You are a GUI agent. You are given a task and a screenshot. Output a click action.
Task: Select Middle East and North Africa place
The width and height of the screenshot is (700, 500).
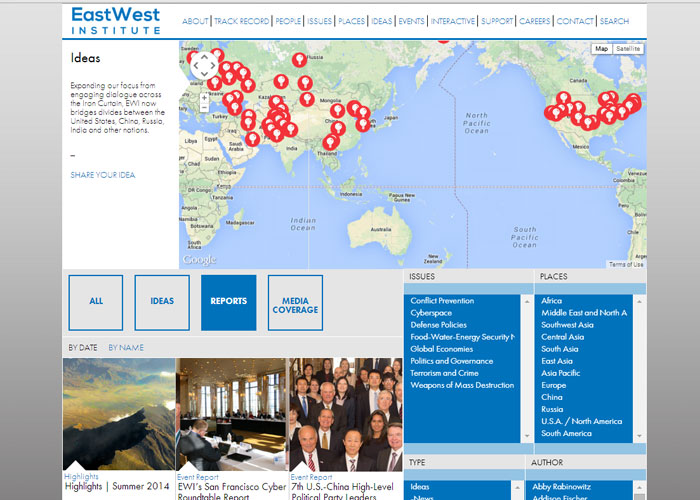pos(583,313)
